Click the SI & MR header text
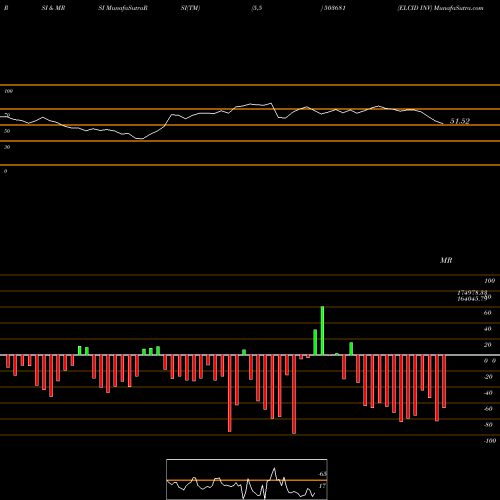Screen dimensions: 500x500 [53, 8]
